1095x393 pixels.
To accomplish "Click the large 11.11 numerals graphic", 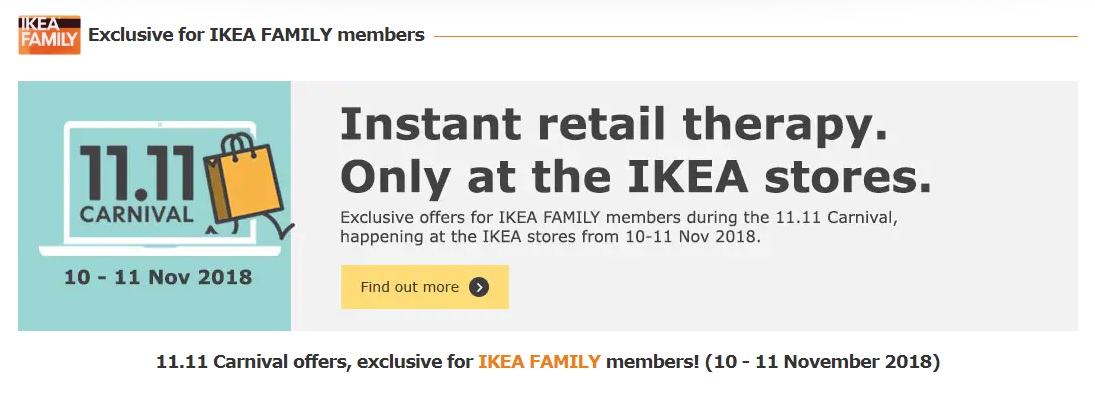I will tap(138, 172).
